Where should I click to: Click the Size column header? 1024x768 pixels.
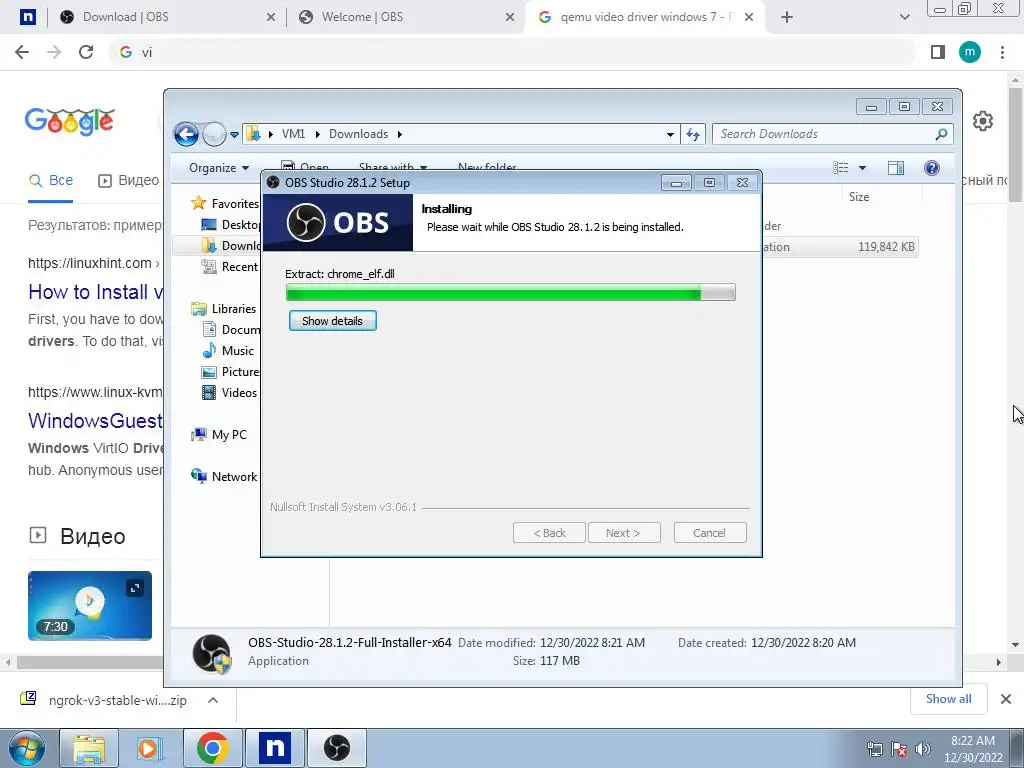[x=859, y=197]
